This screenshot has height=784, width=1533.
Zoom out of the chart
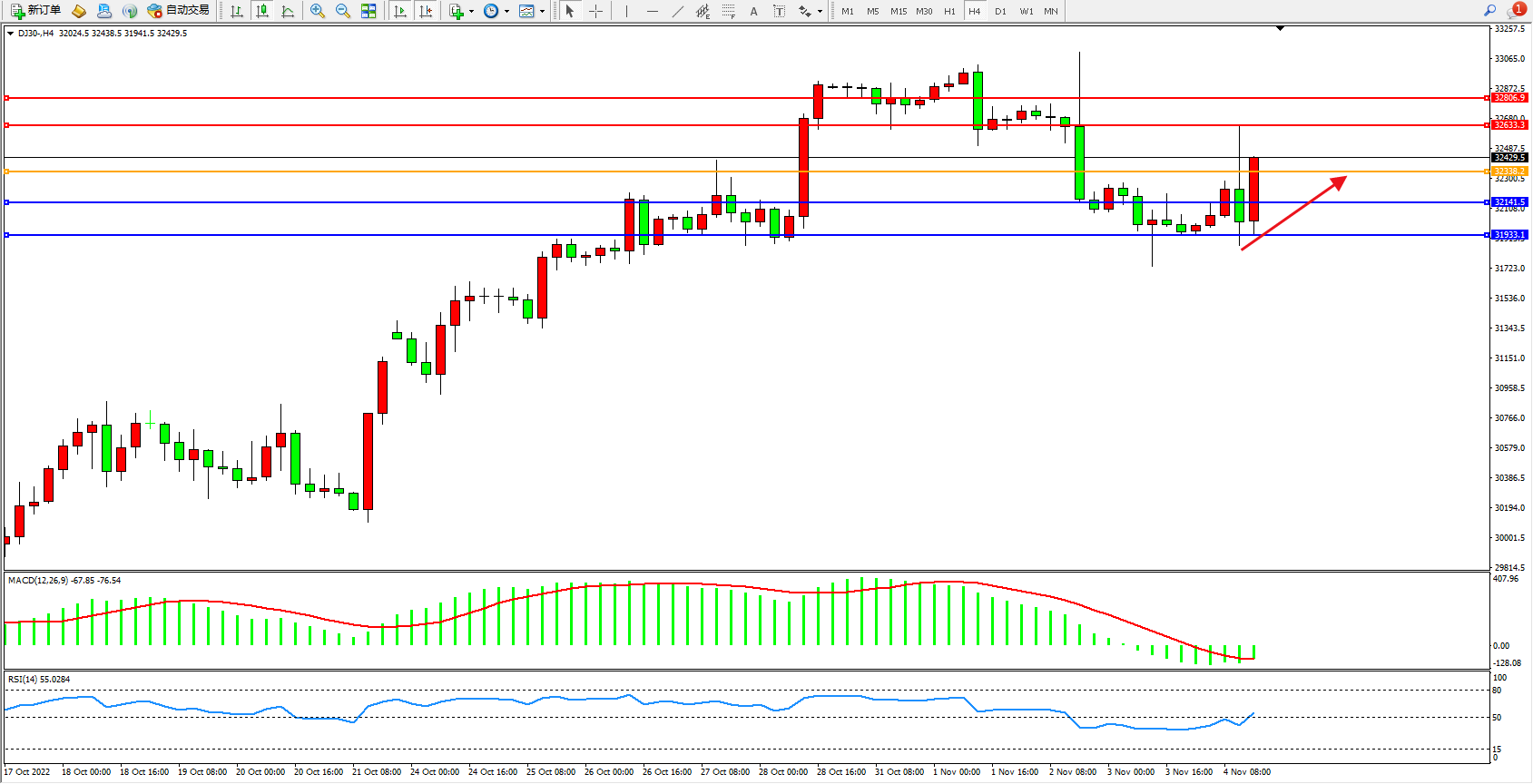[x=343, y=11]
